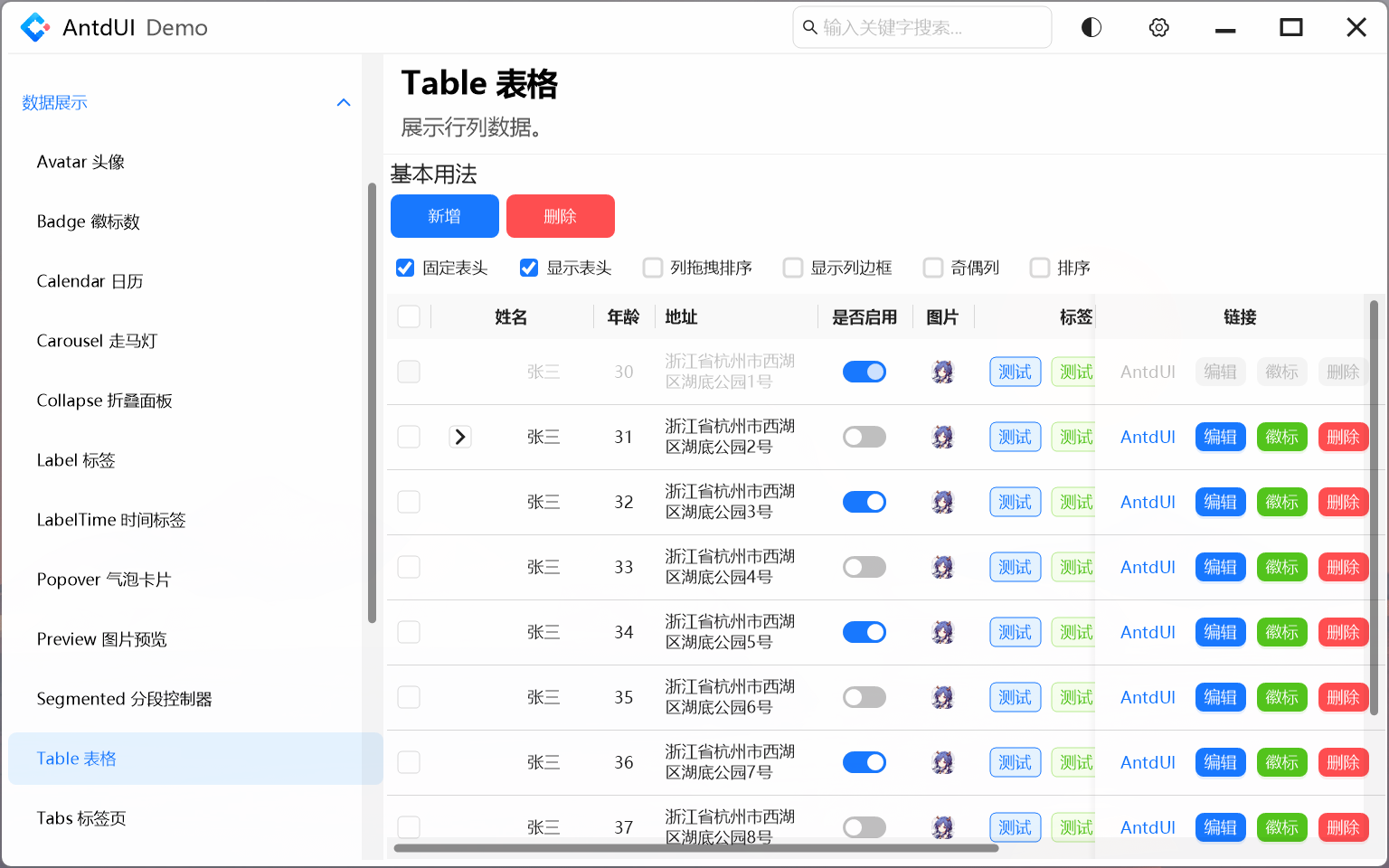The image size is (1389, 868).
Task: Uncheck the 固定表头 checkbox
Action: click(x=405, y=268)
